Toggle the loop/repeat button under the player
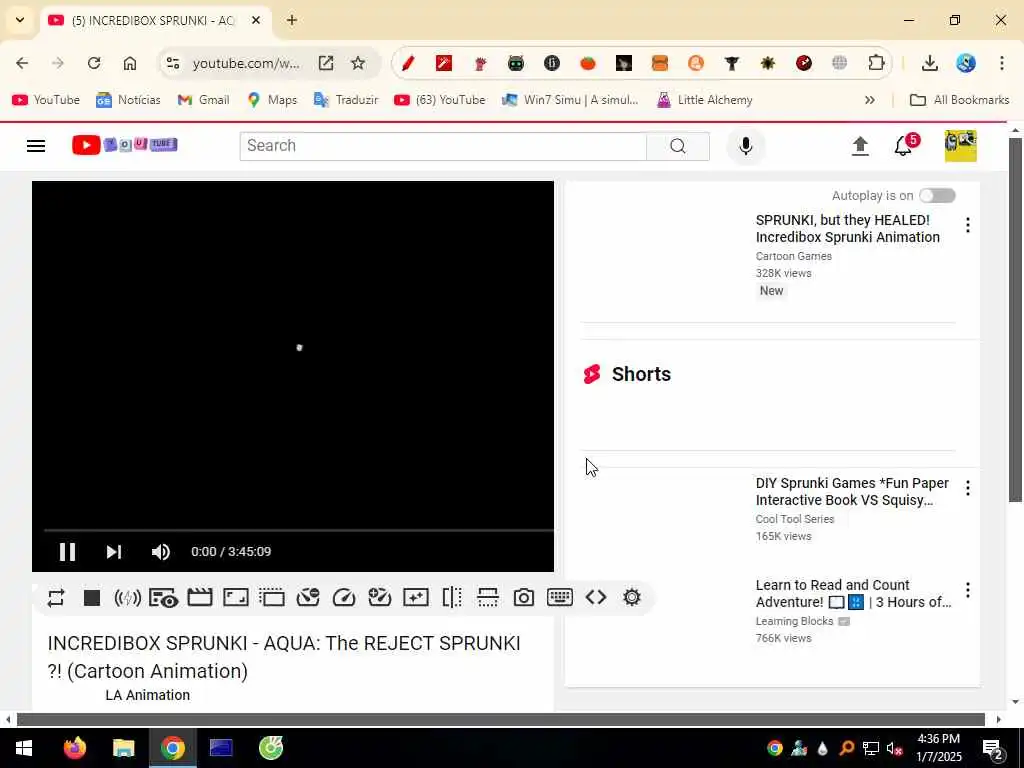 [x=56, y=598]
